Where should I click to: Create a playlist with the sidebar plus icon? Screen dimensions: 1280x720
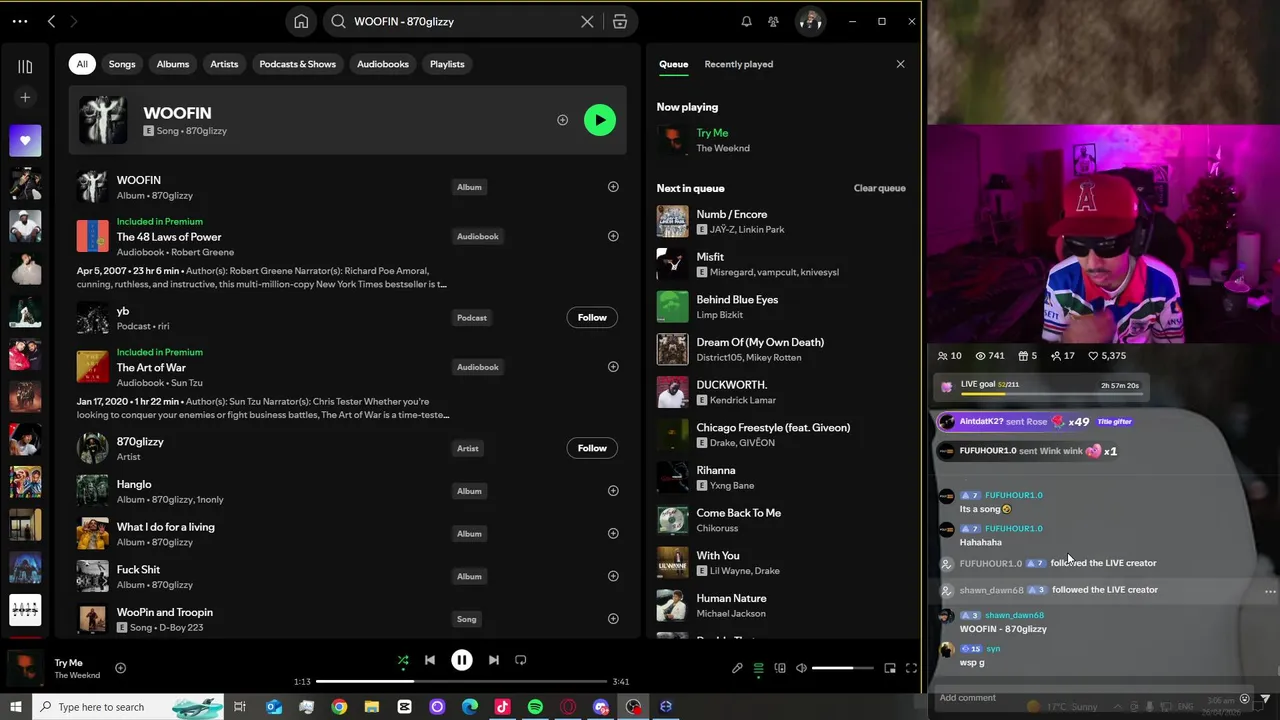point(25,97)
